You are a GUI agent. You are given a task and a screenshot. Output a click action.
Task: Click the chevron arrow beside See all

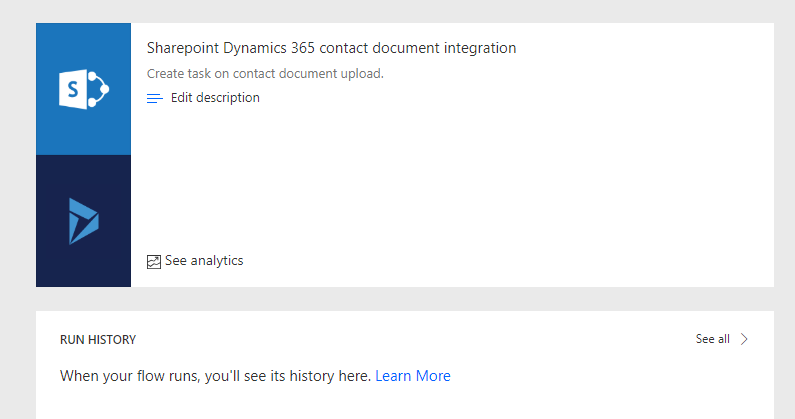[744, 339]
